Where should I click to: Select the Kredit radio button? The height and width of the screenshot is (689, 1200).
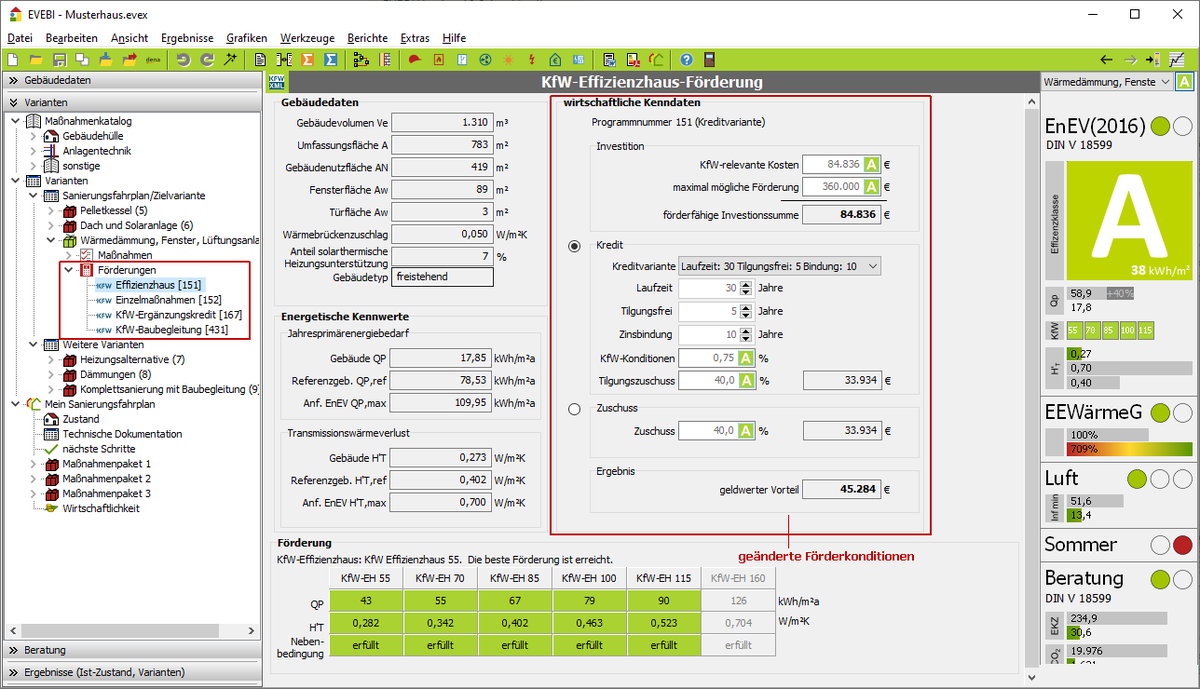[574, 246]
